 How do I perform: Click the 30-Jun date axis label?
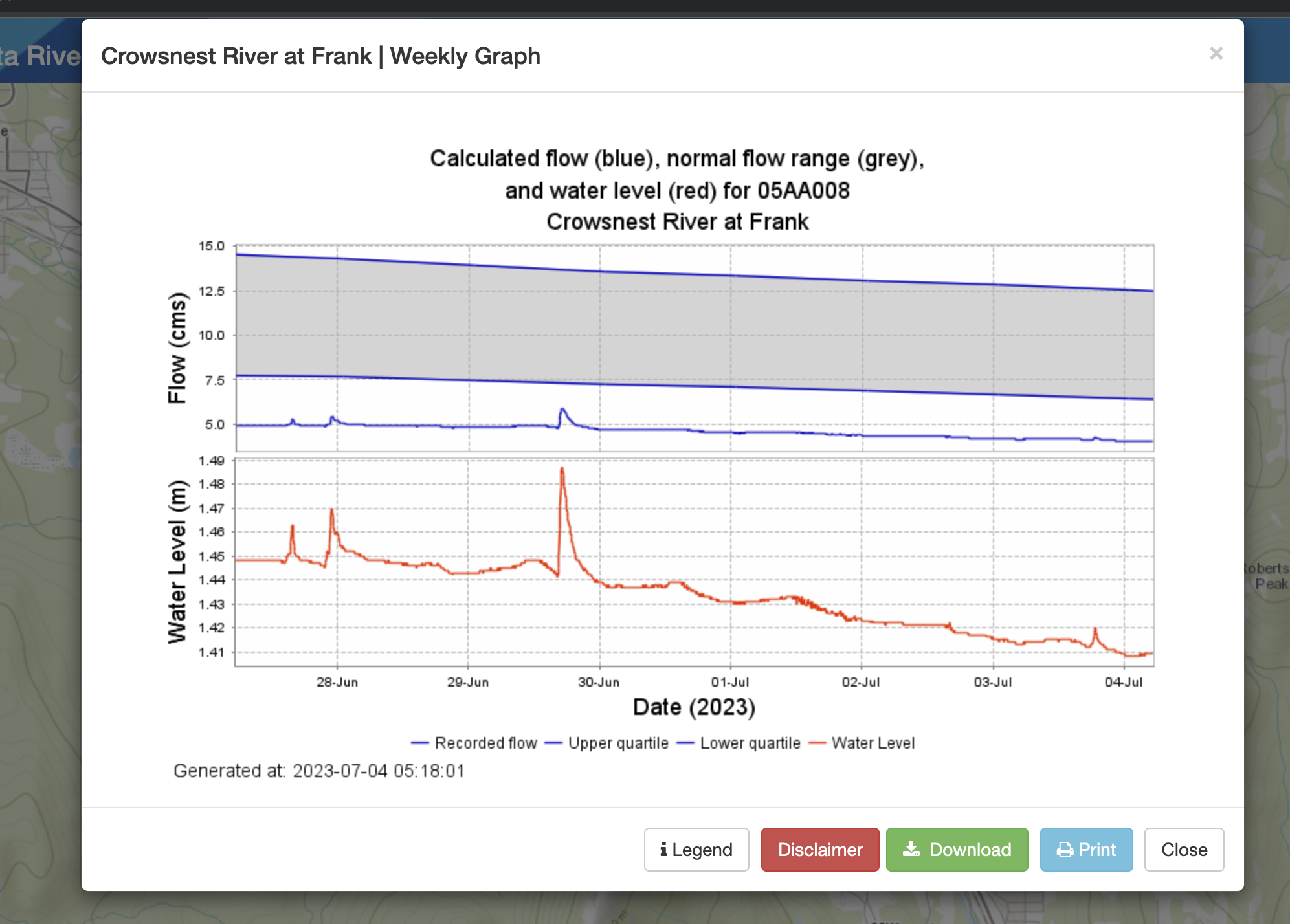coord(599,682)
